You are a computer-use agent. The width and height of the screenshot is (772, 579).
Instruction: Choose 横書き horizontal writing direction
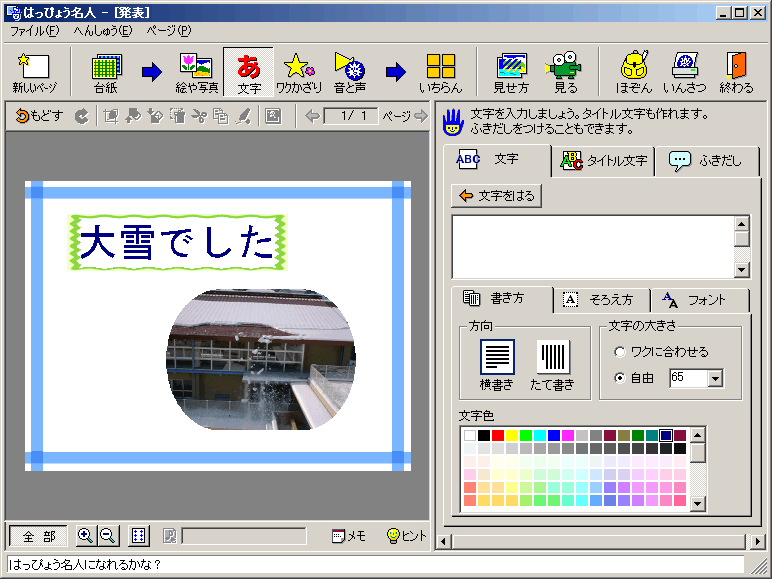tap(497, 364)
